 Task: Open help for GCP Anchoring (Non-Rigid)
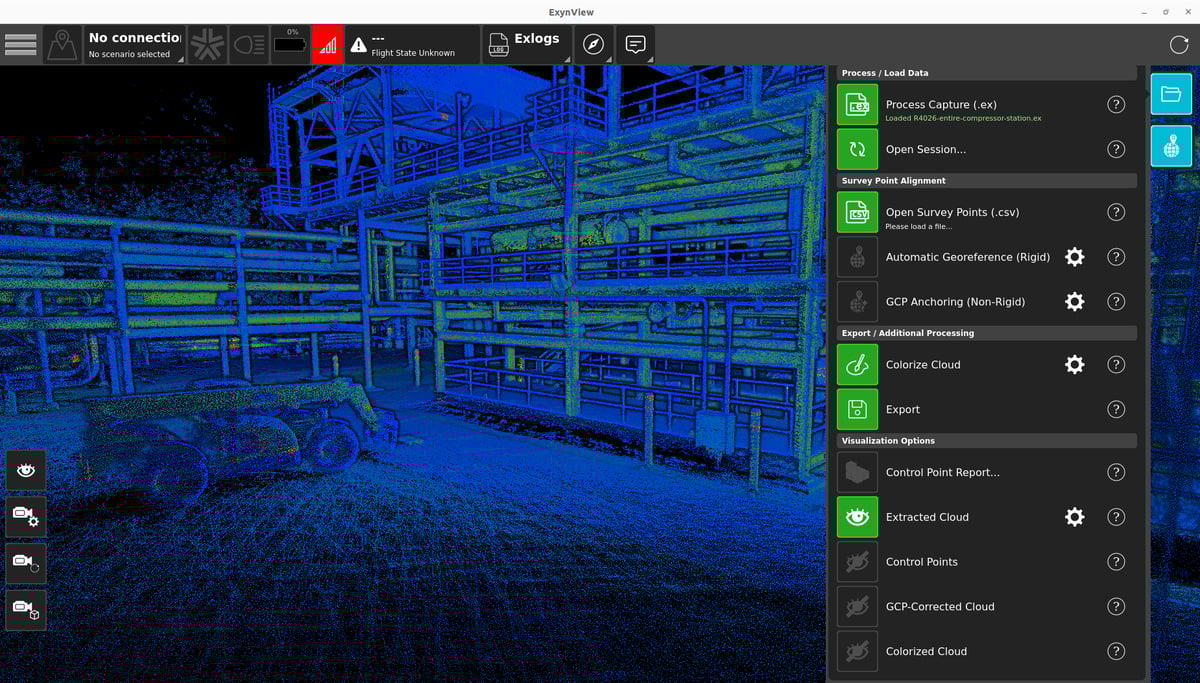[x=1116, y=302]
